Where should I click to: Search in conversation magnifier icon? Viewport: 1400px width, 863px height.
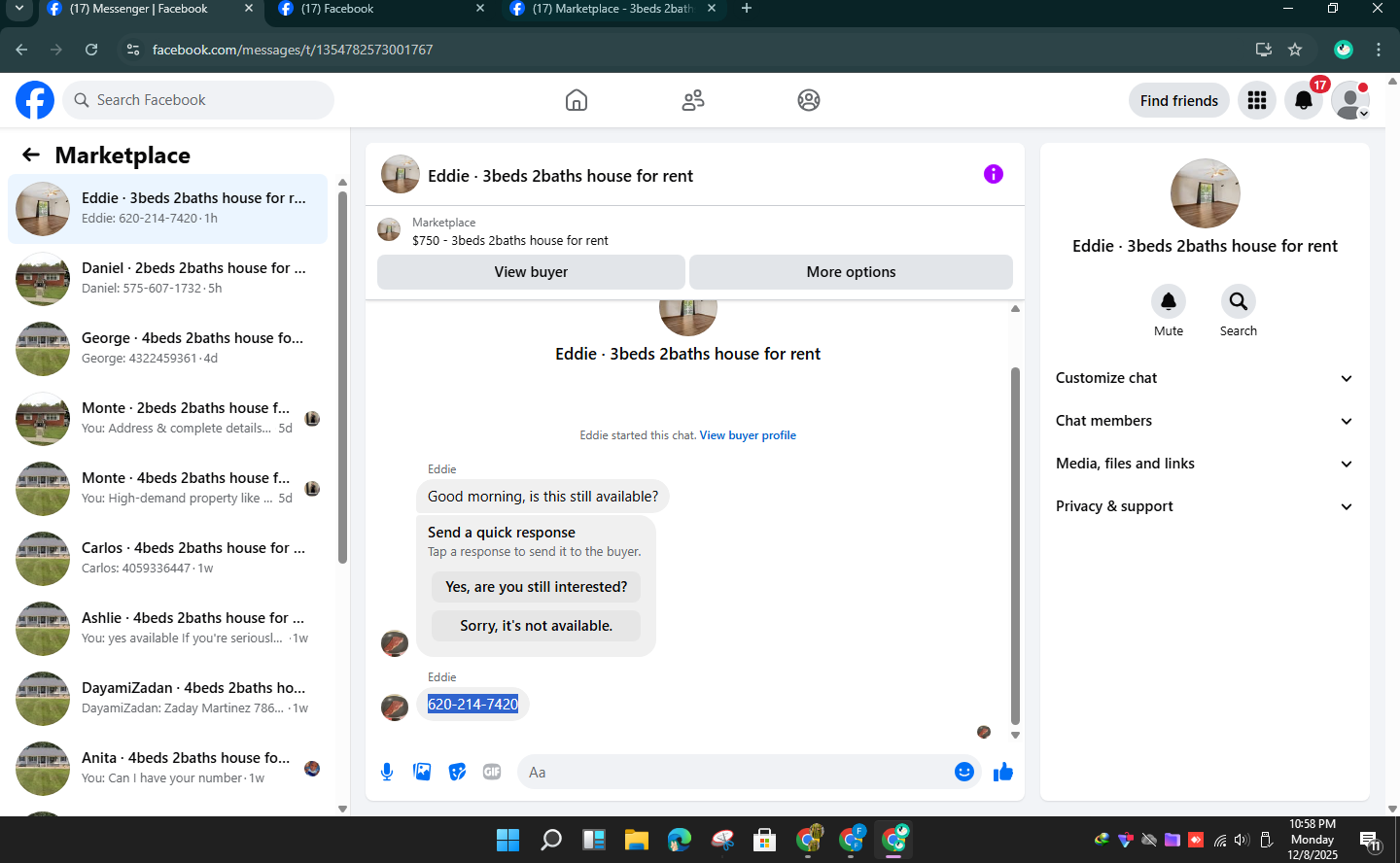(x=1239, y=301)
